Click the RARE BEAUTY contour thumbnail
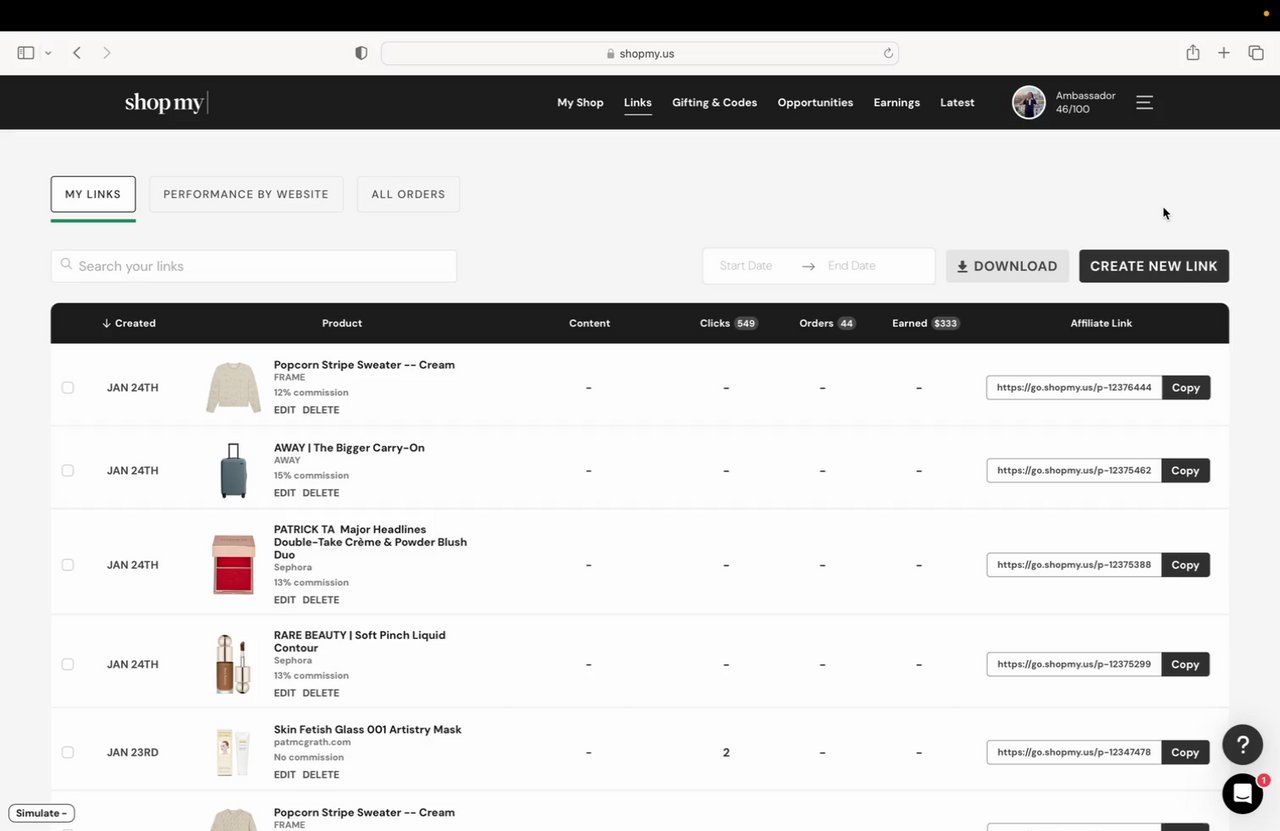1280x831 pixels. pos(233,664)
